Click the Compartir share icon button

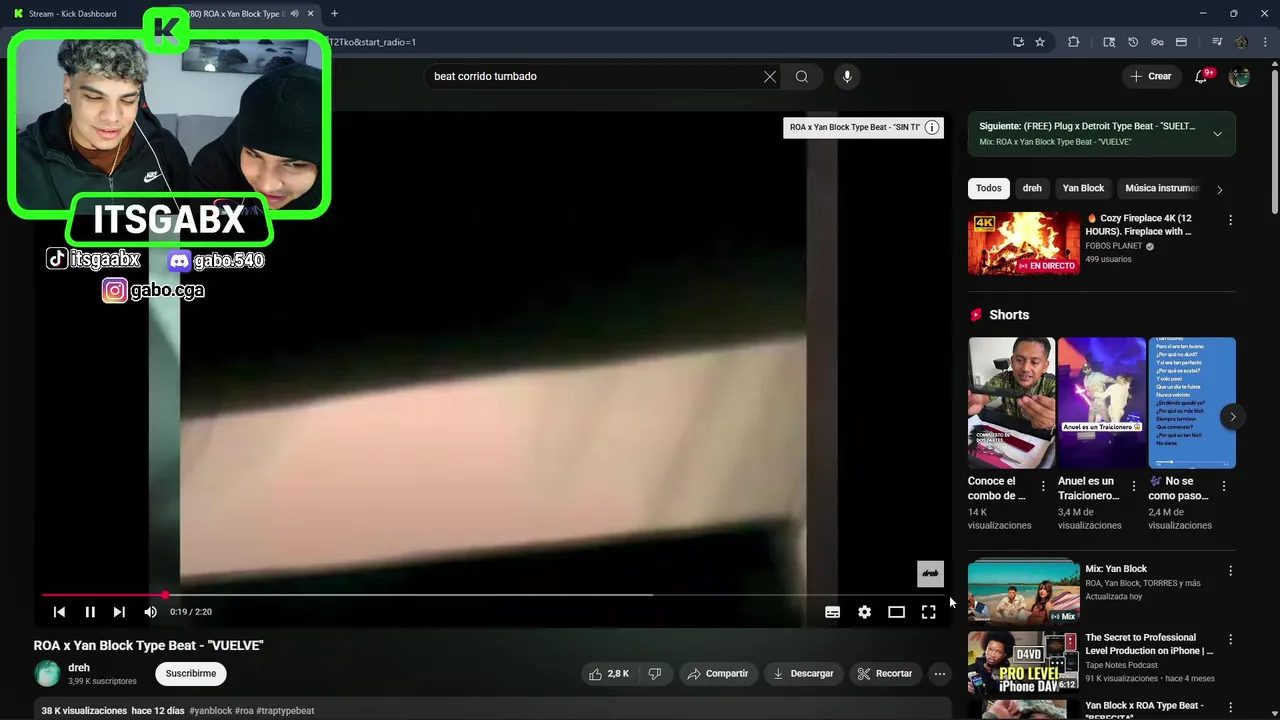pyautogui.click(x=717, y=674)
